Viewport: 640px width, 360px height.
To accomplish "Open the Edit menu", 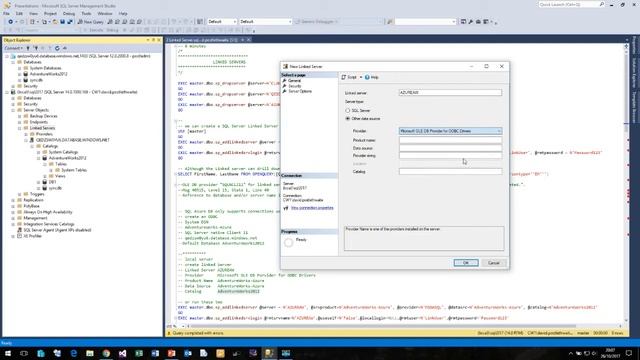I will coord(19,13).
